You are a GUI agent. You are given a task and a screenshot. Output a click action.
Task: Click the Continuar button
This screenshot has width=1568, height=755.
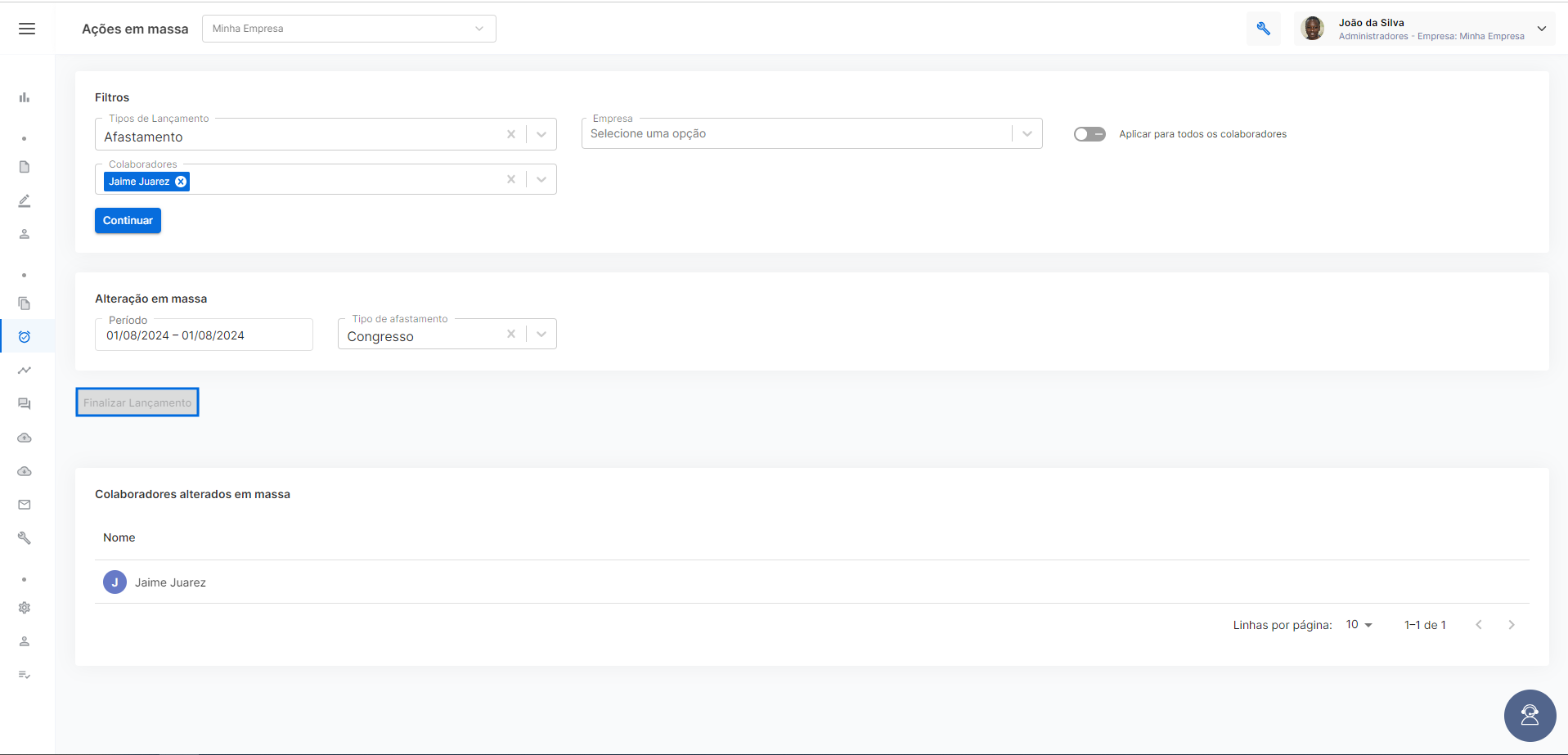[128, 221]
